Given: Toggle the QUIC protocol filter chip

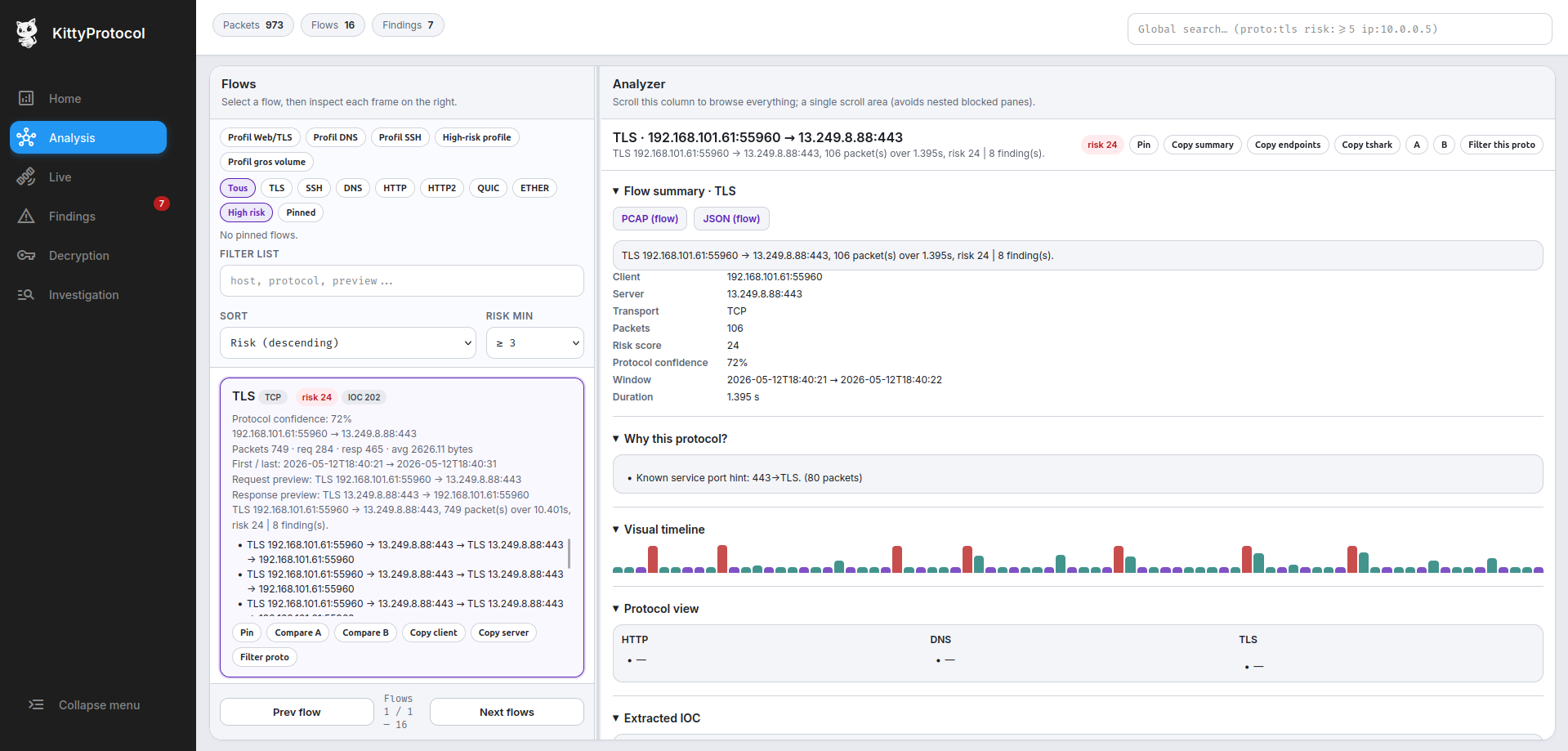Looking at the screenshot, I should pyautogui.click(x=489, y=188).
